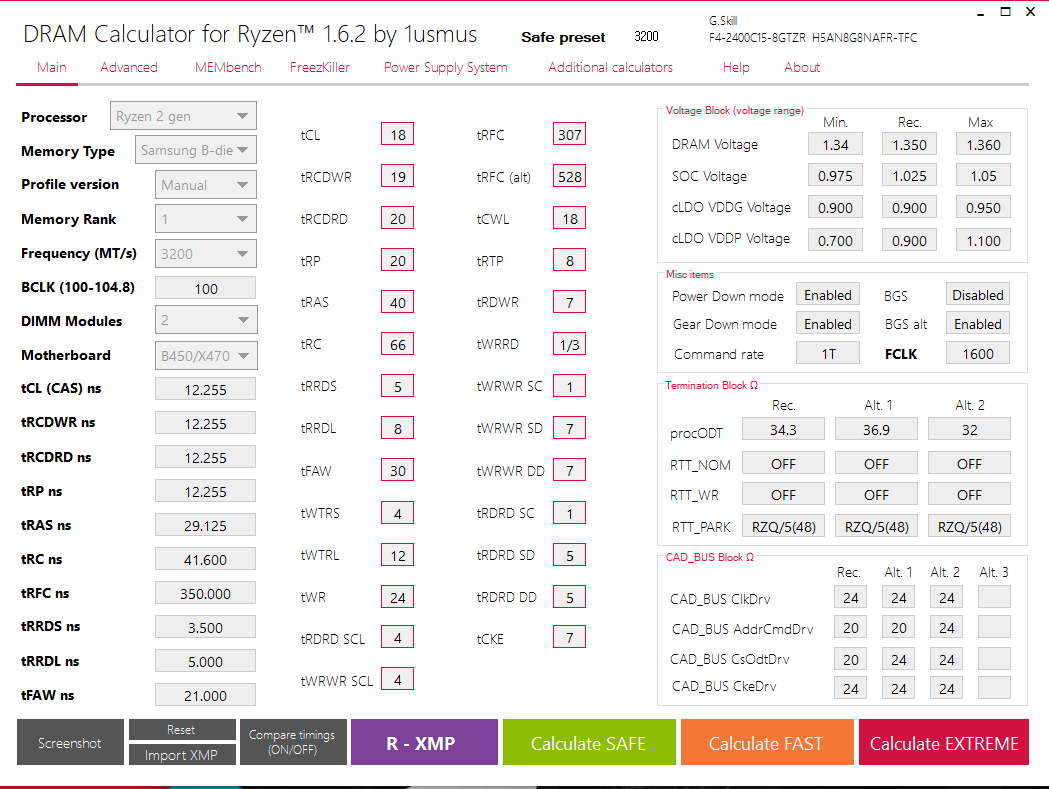1049x789 pixels.
Task: Open the Memory Rank dropdown
Action: (205, 219)
